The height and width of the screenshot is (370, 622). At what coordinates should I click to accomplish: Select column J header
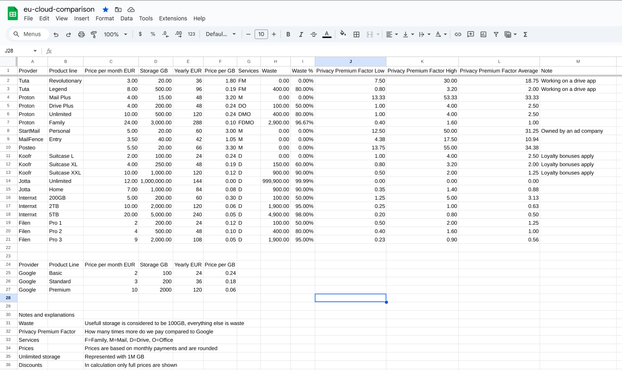click(x=350, y=61)
